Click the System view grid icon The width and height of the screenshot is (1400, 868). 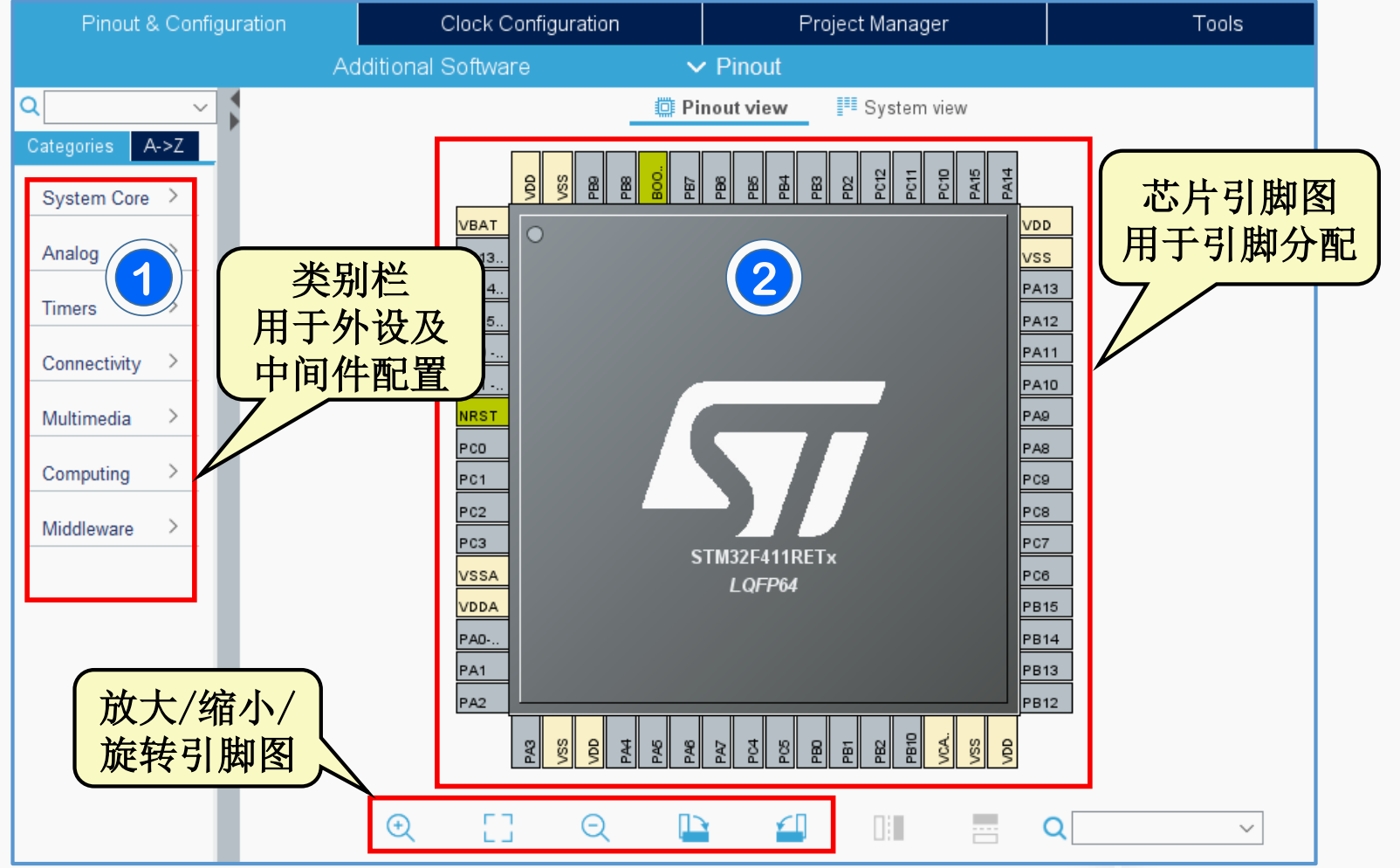[x=847, y=107]
